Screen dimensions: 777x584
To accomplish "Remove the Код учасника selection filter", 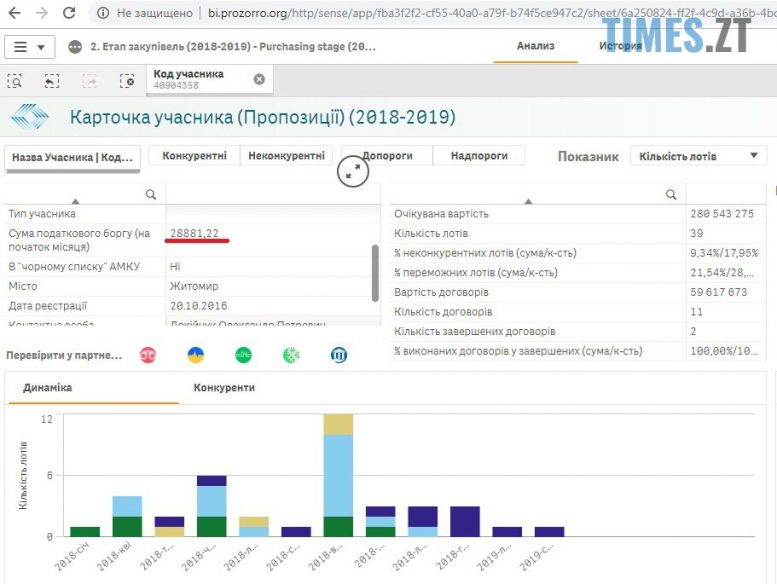I will pos(259,79).
